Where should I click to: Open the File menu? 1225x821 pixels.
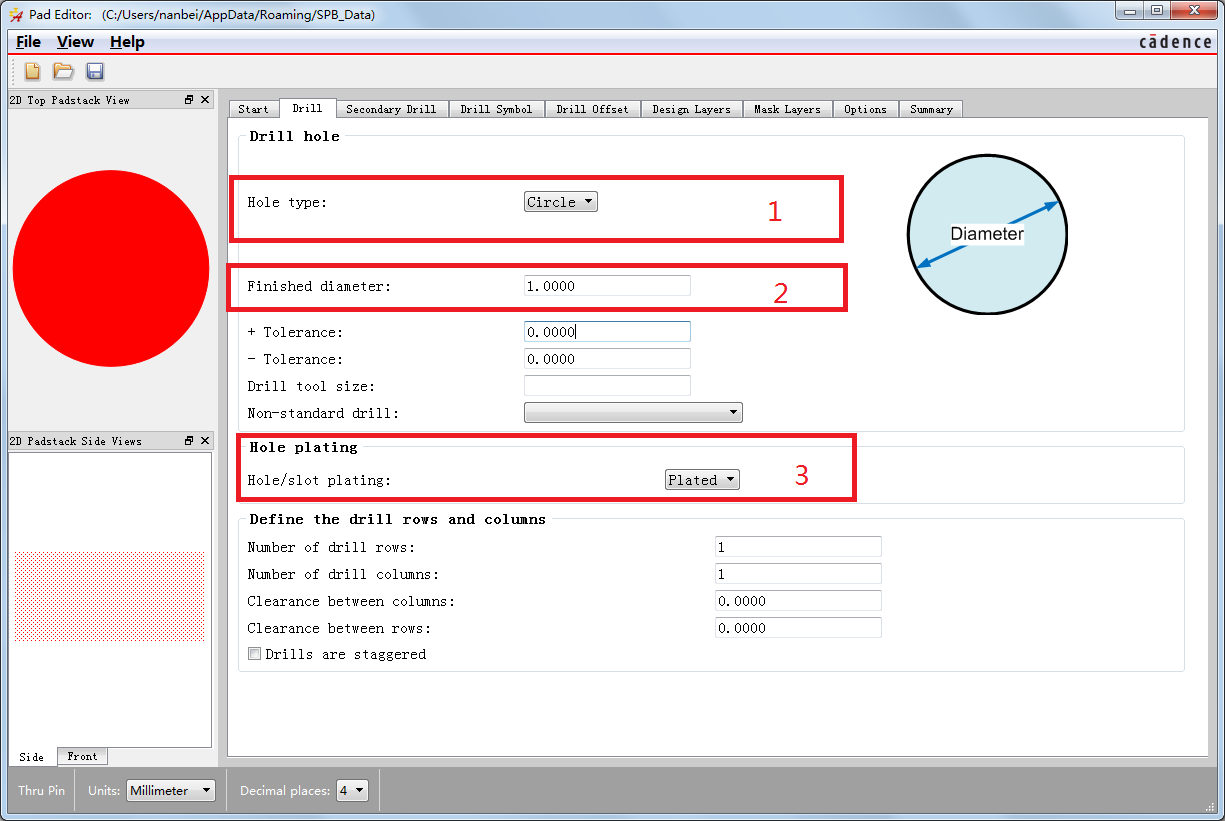29,42
